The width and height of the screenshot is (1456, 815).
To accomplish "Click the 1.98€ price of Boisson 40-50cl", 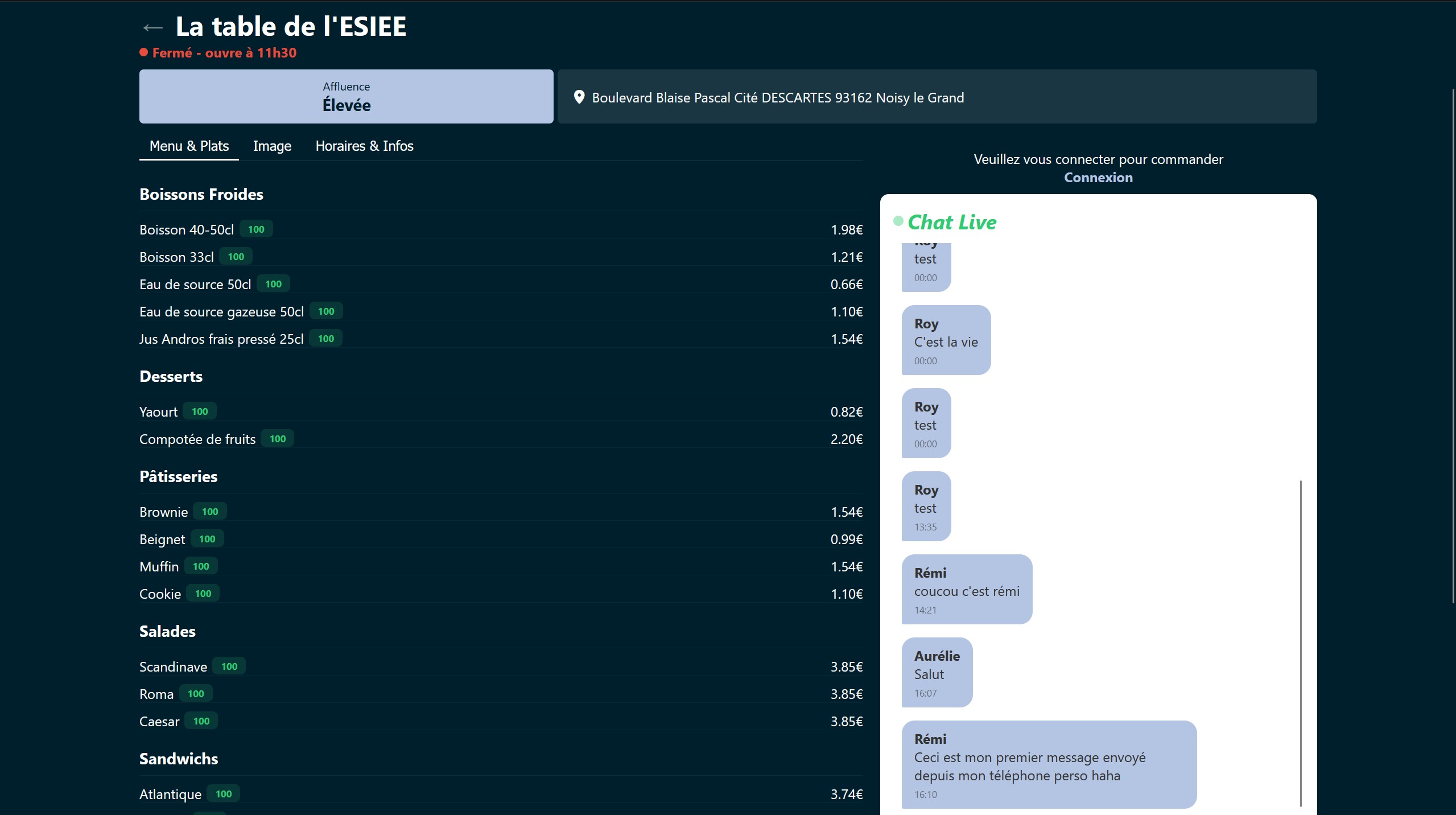I will 847,229.
